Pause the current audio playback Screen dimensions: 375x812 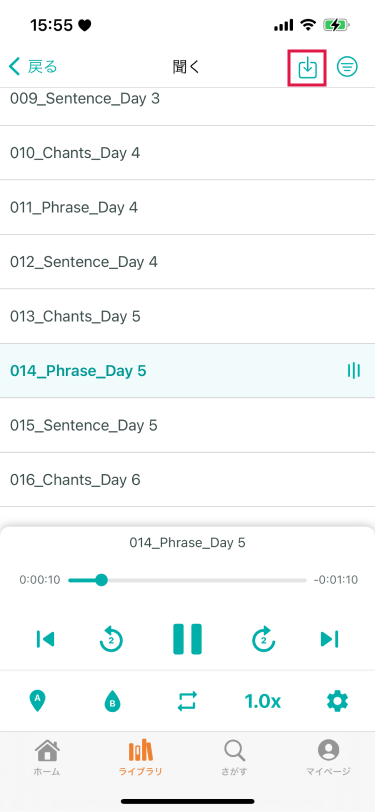pyautogui.click(x=187, y=640)
